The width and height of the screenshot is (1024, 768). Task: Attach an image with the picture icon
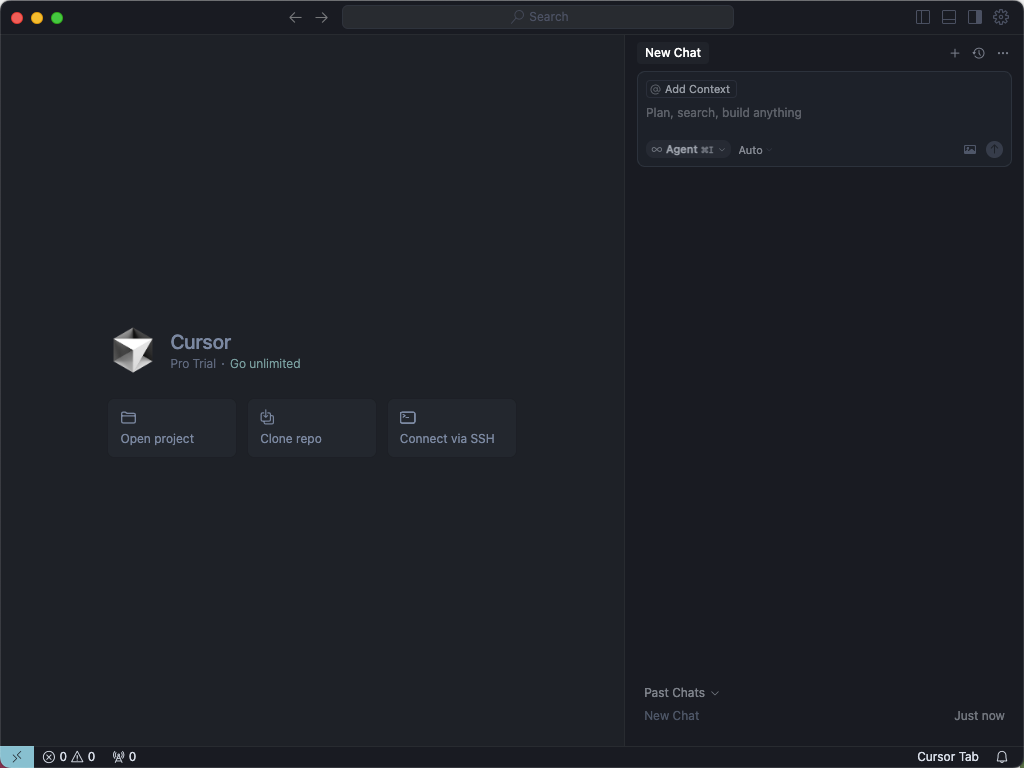click(x=970, y=150)
